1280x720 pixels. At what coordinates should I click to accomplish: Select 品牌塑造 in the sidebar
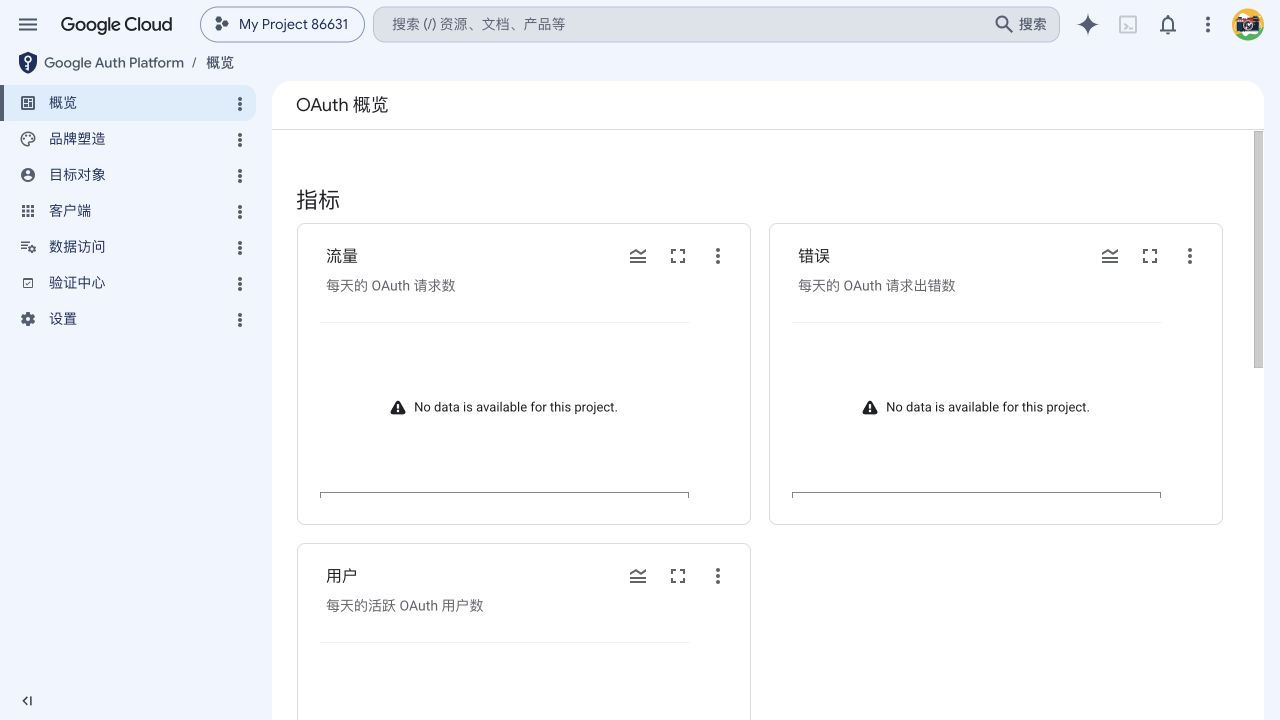[128, 139]
